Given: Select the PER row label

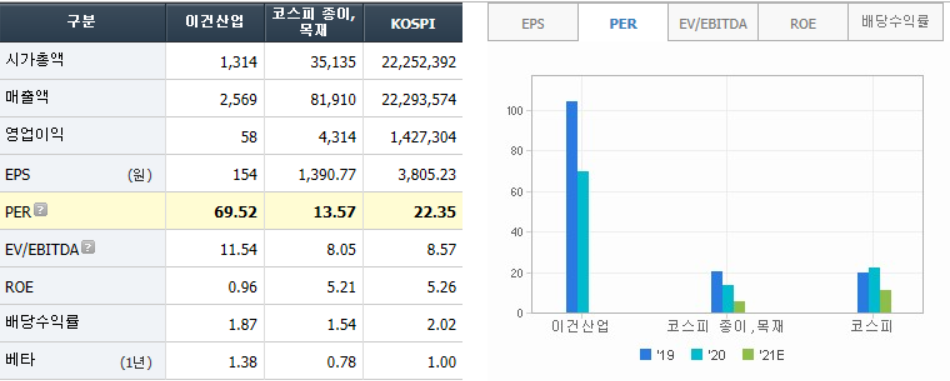Looking at the screenshot, I should point(18,212).
